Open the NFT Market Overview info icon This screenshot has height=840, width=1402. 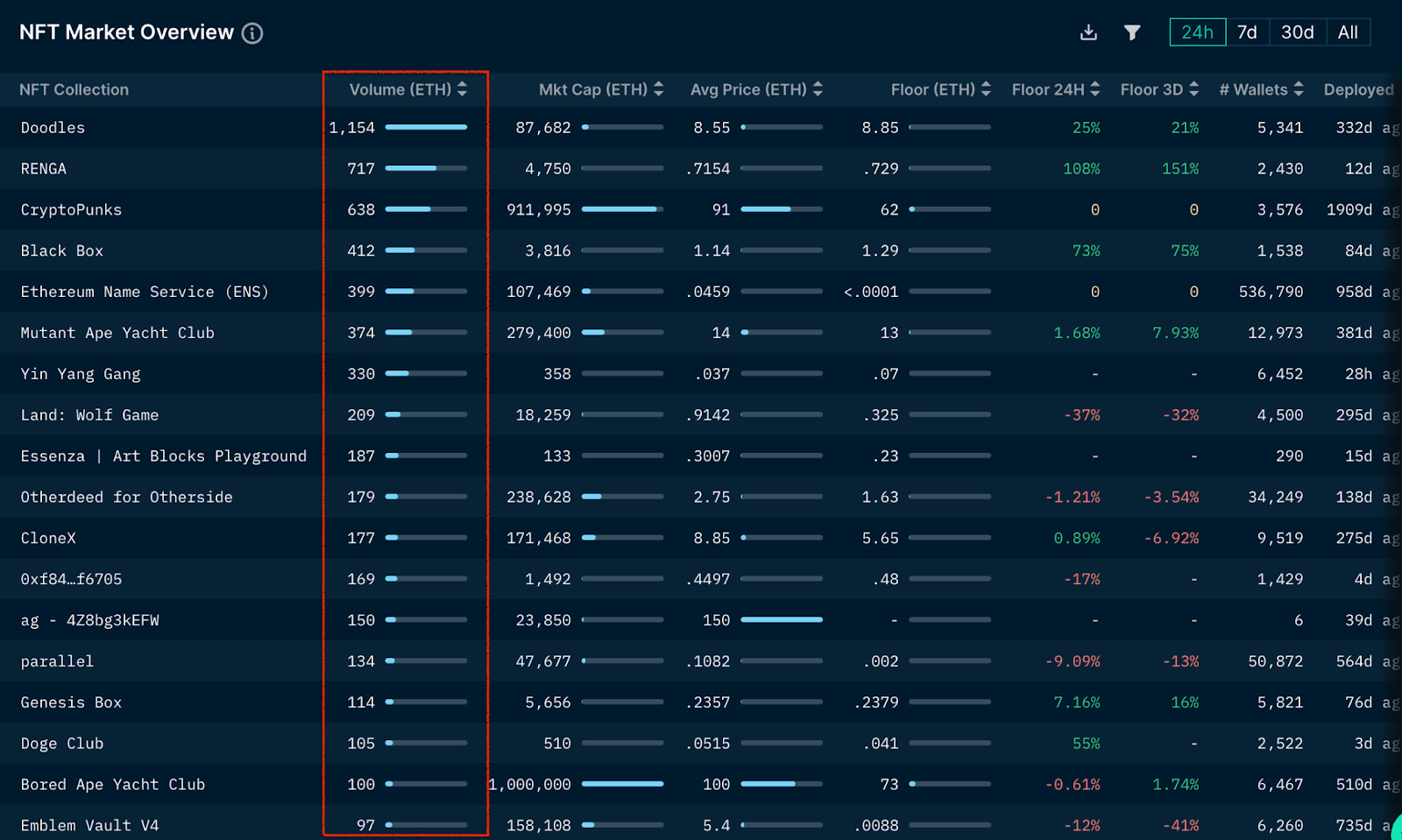point(252,33)
